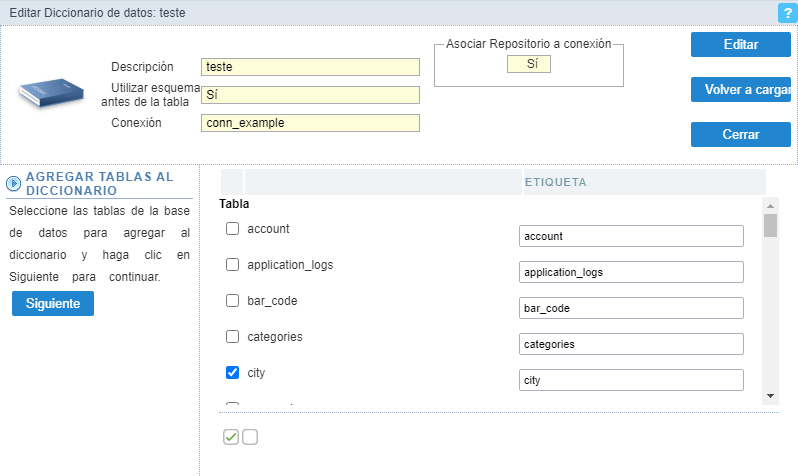The width and height of the screenshot is (798, 476).
Task: Enable the account table checkbox
Action: [x=233, y=229]
